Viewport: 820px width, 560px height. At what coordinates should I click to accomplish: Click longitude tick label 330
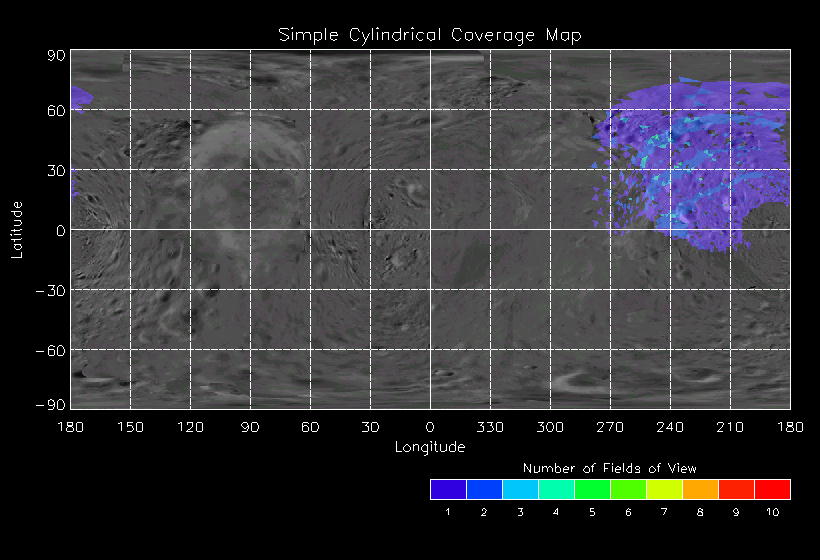click(x=490, y=427)
